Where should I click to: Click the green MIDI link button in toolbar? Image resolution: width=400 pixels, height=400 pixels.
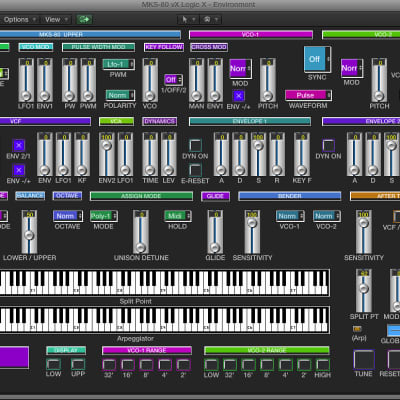84,19
